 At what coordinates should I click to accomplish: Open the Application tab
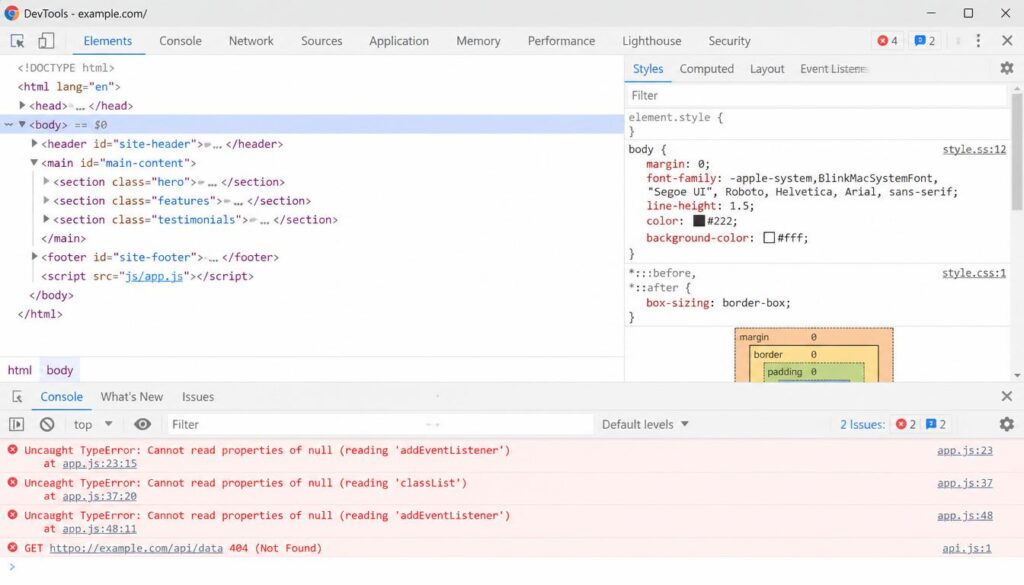(x=399, y=41)
